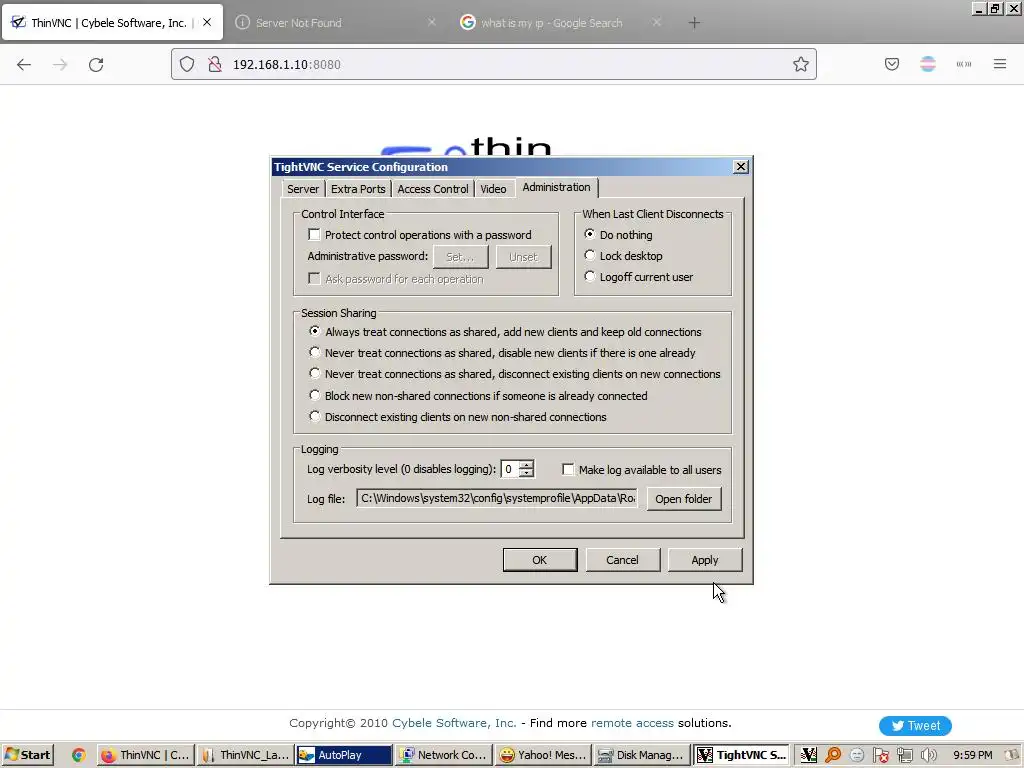Check Make log available to all users

click(568, 470)
